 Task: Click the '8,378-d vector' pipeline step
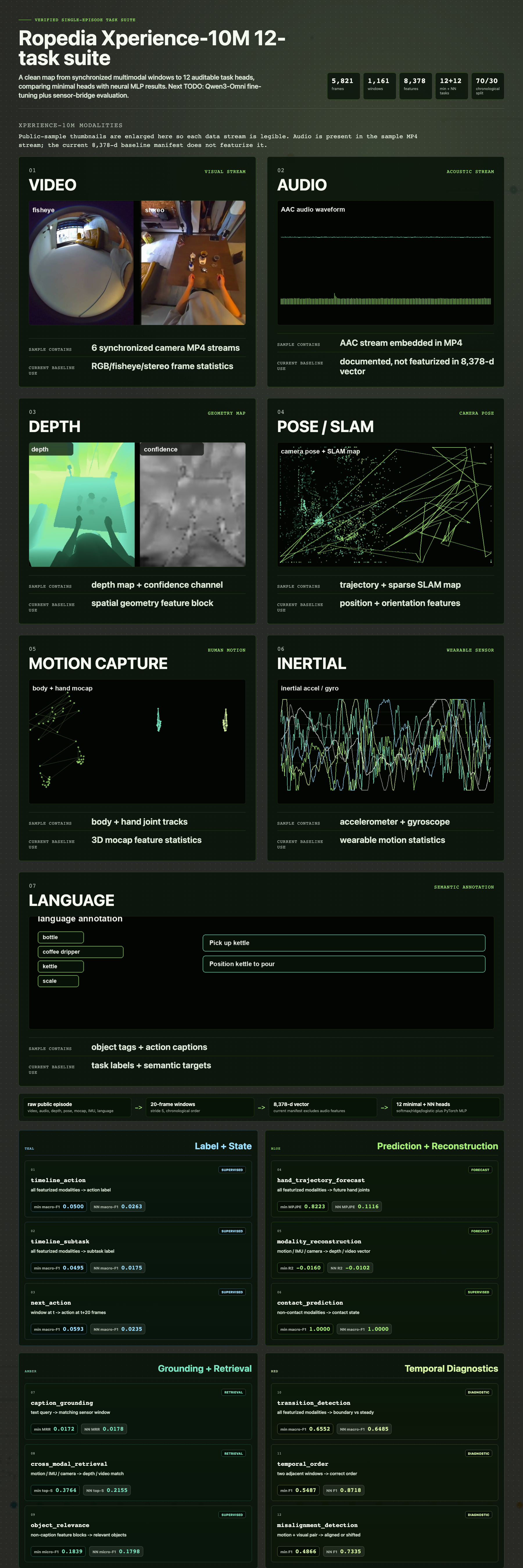pos(323,1107)
